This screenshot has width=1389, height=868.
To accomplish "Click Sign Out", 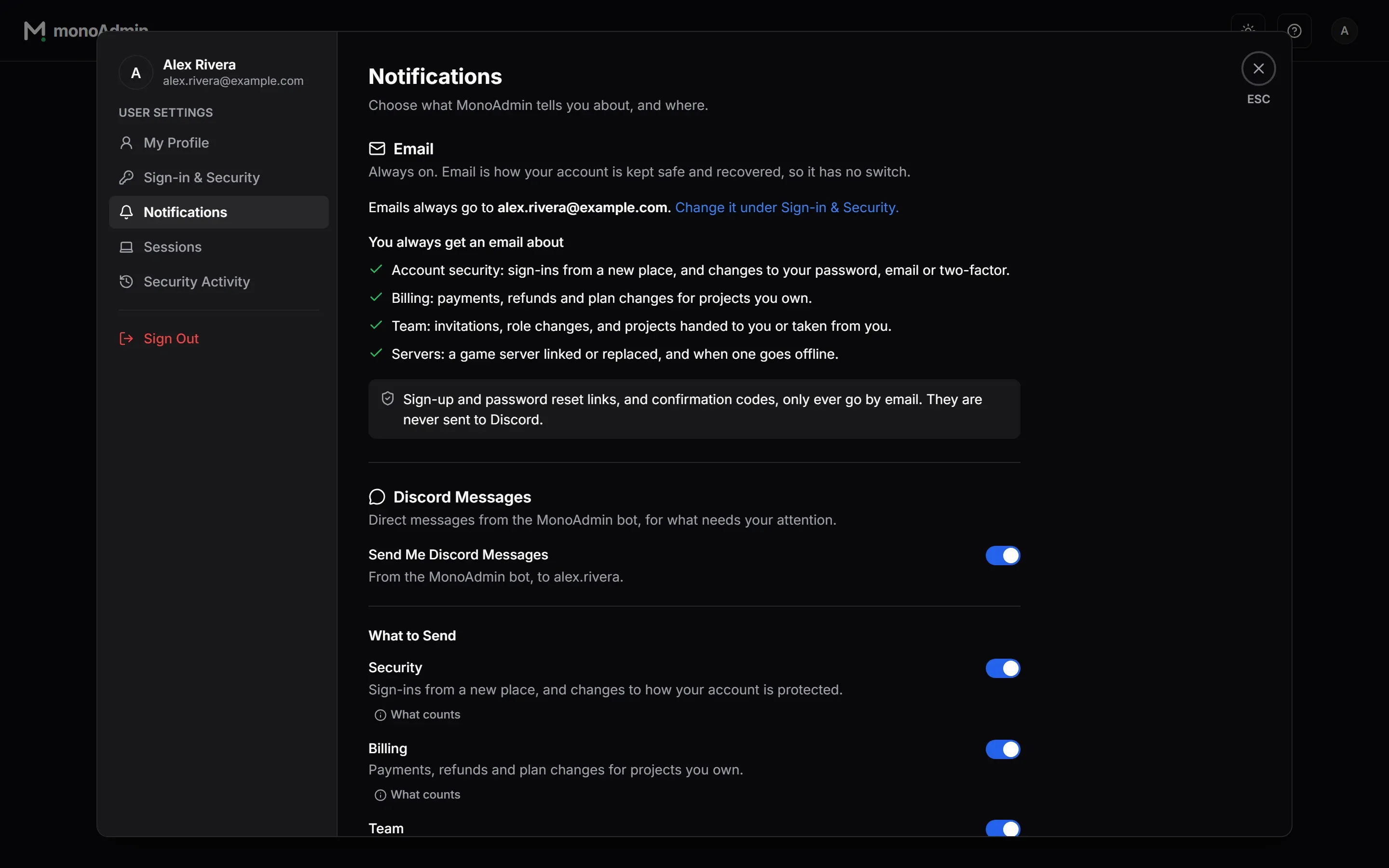I will pos(218,339).
